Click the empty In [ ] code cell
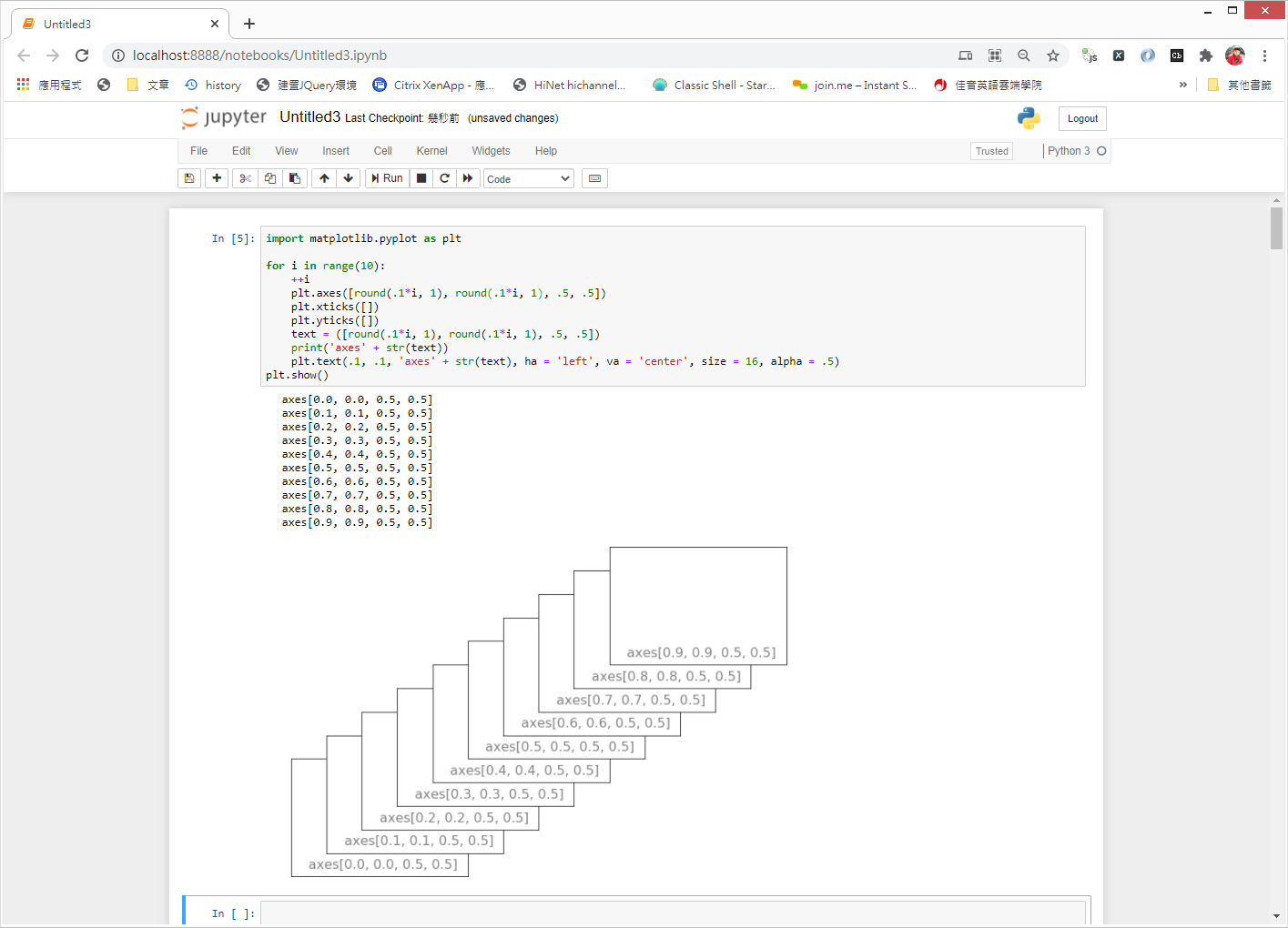The image size is (1288, 928). [x=673, y=913]
